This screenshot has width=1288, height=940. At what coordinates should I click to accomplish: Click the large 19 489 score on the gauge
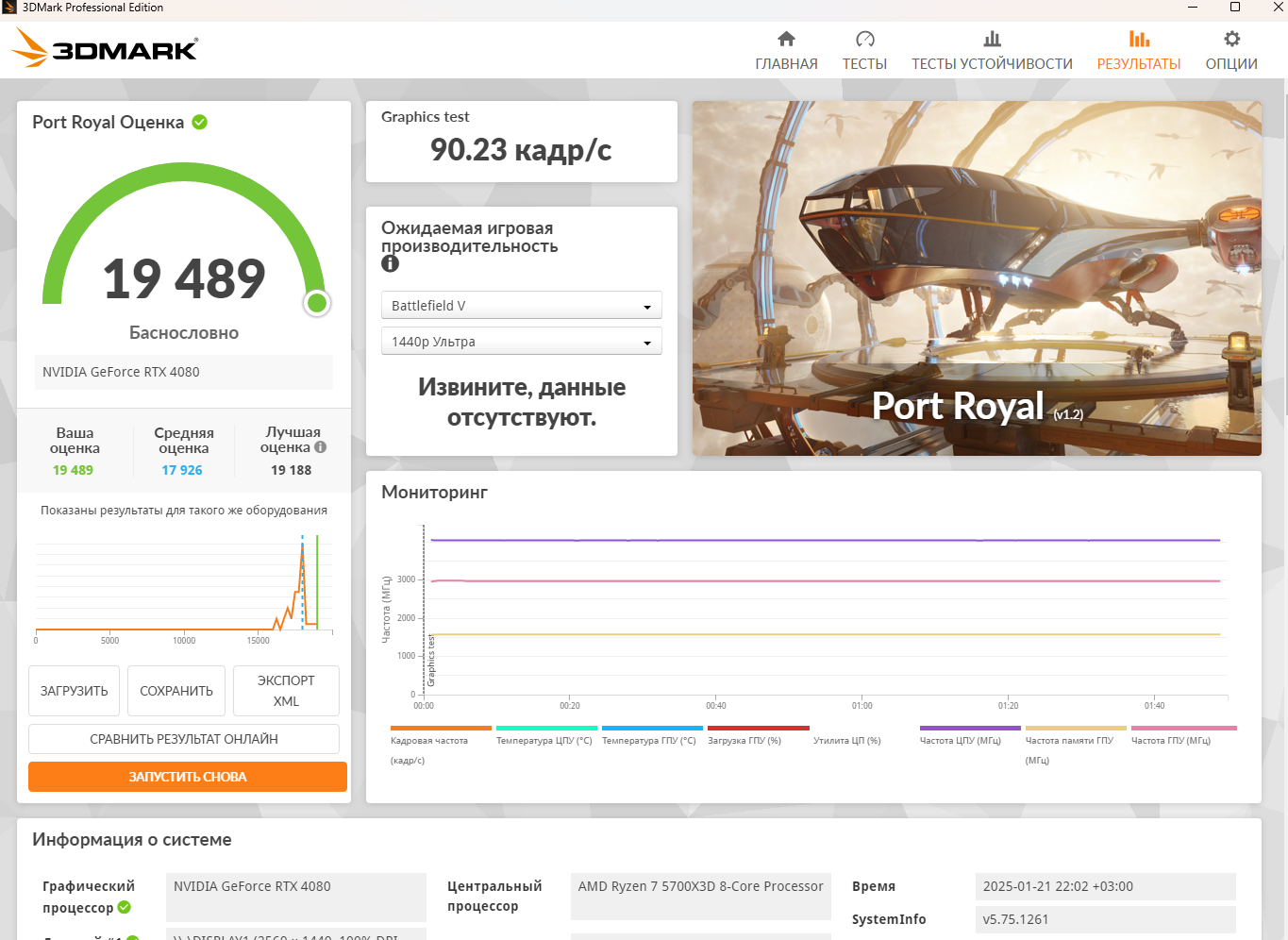point(184,278)
